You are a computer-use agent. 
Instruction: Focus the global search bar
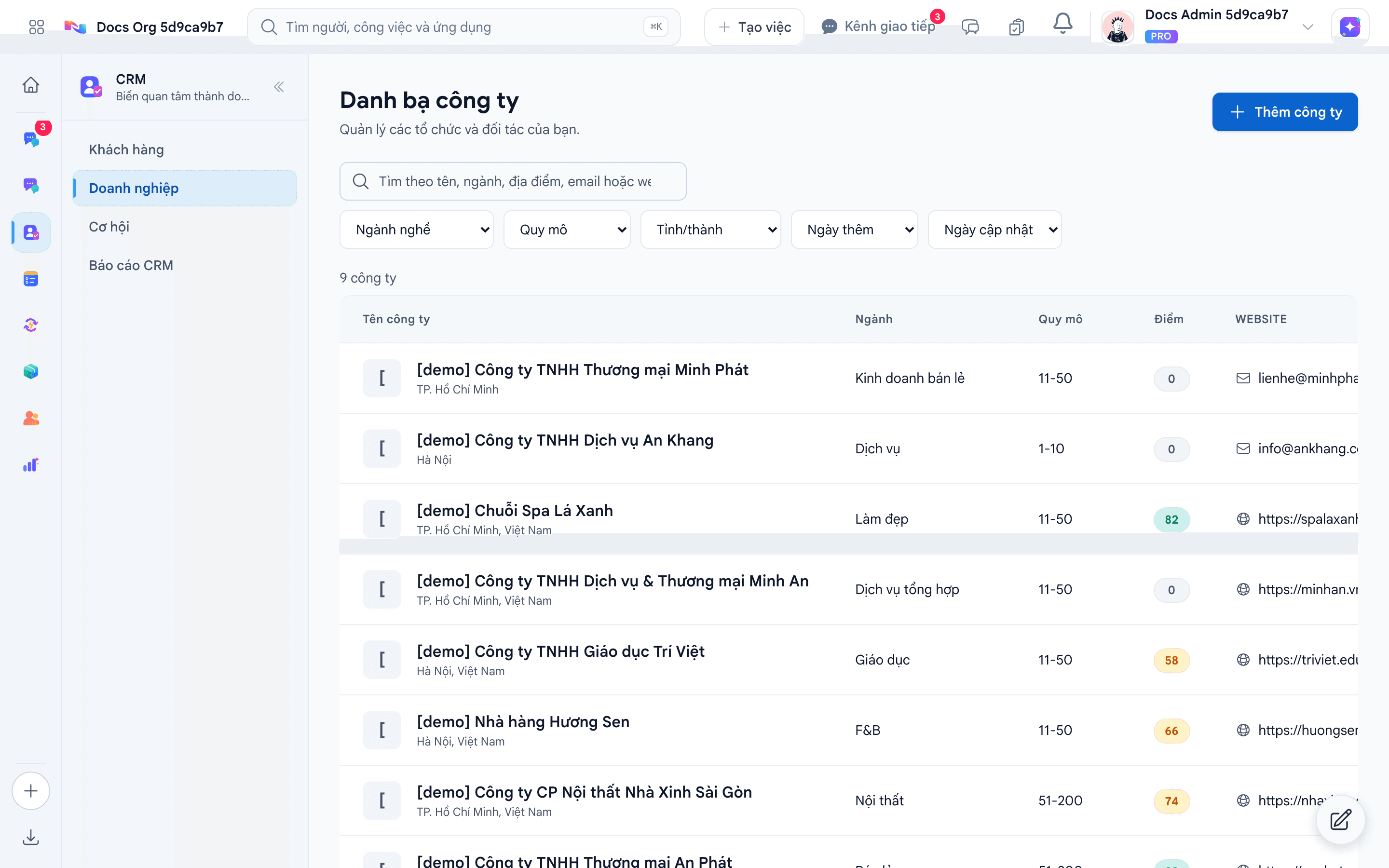tap(464, 27)
